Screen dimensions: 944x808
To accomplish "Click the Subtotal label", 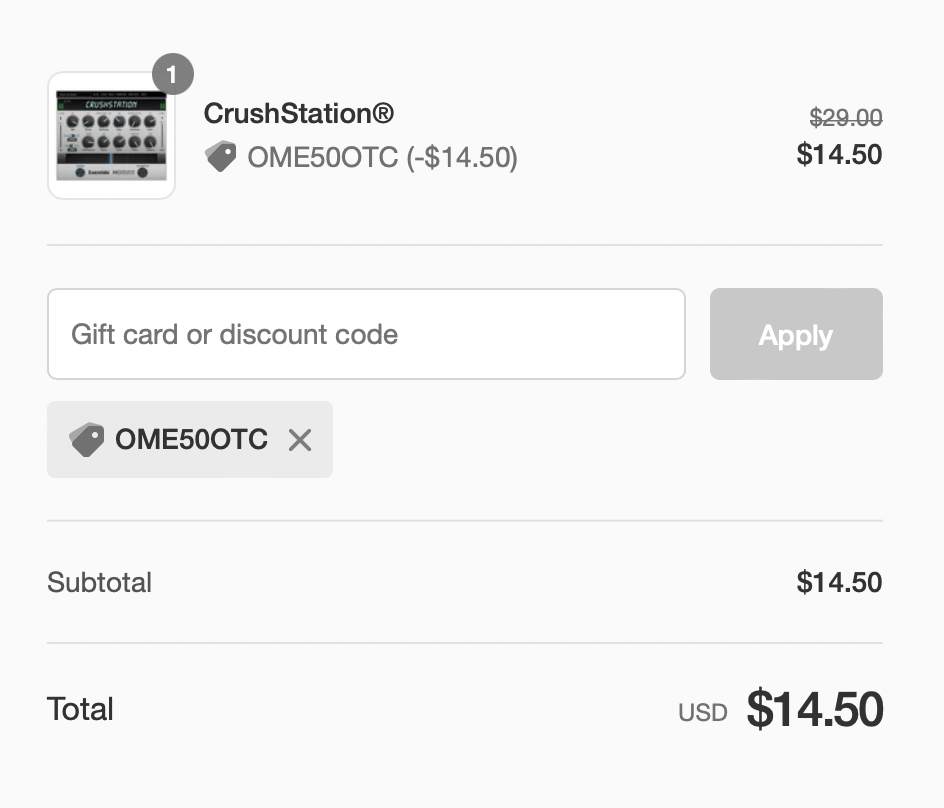I will coord(99,582).
